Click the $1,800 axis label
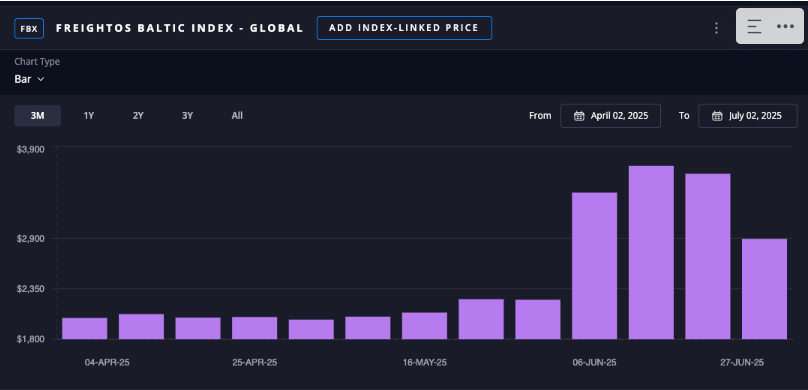Viewport: 808px width, 390px height. click(x=31, y=339)
